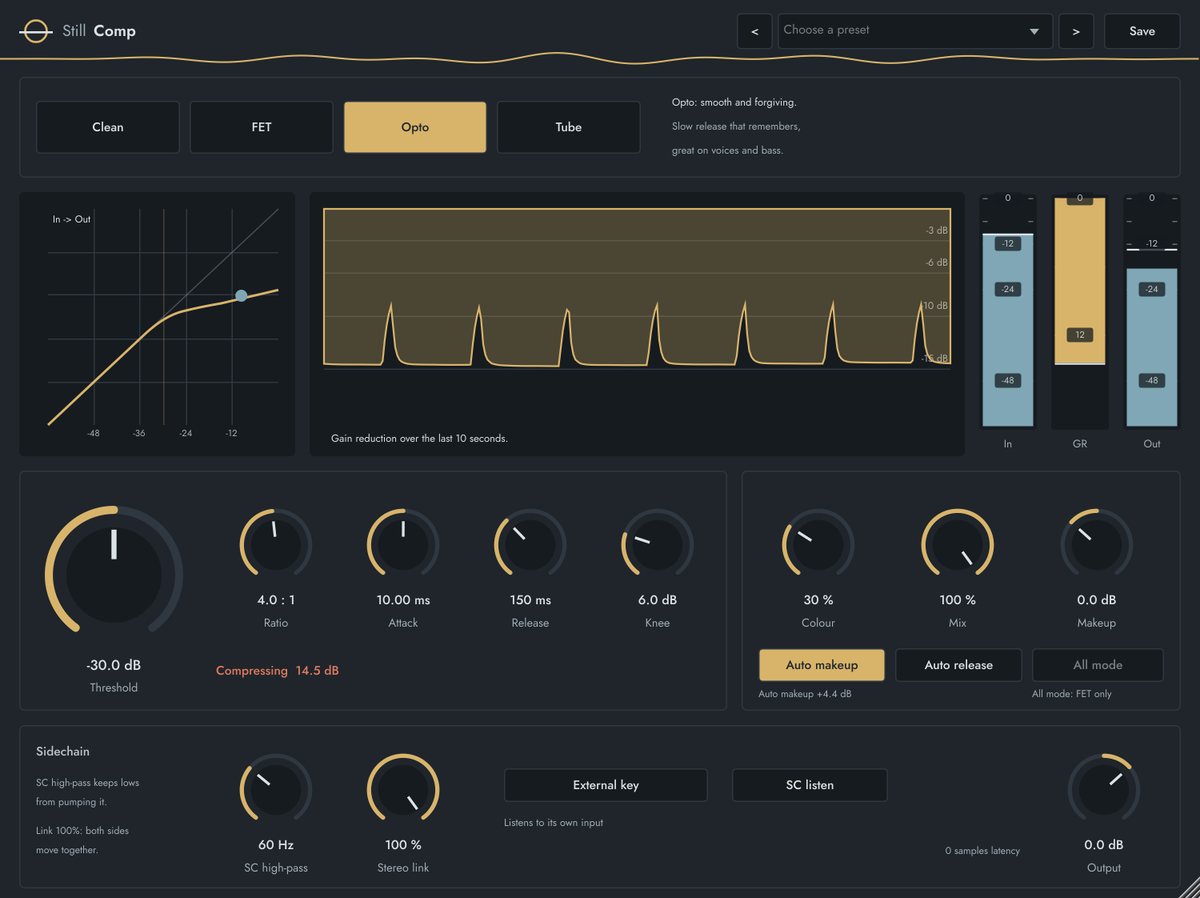
Task: Click the Attack knob
Action: [x=403, y=545]
